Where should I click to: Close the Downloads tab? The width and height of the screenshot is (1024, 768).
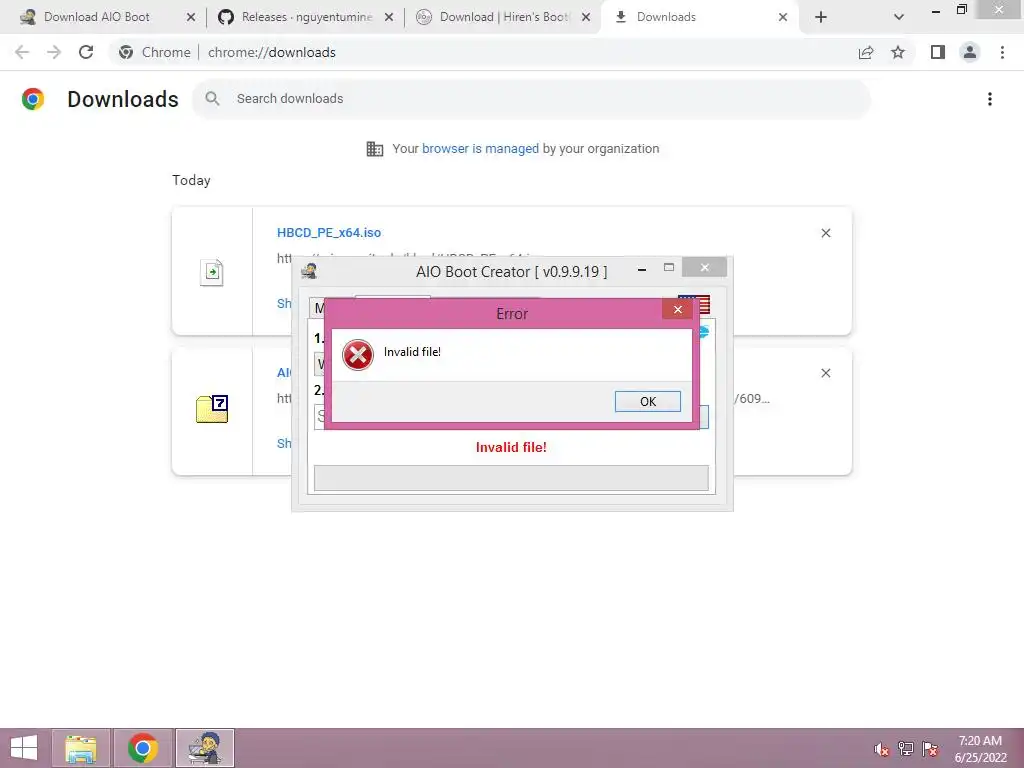783,18
